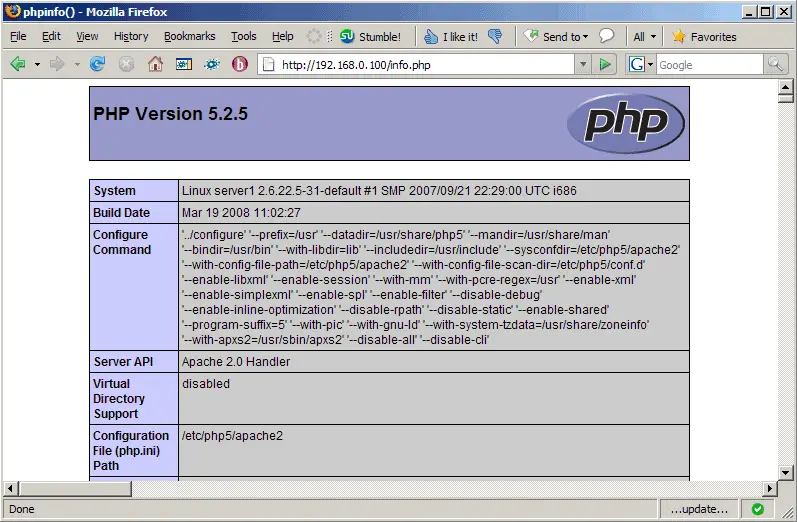Open the 'All' topics dropdown
Screen dimensions: 797x522
pos(645,37)
